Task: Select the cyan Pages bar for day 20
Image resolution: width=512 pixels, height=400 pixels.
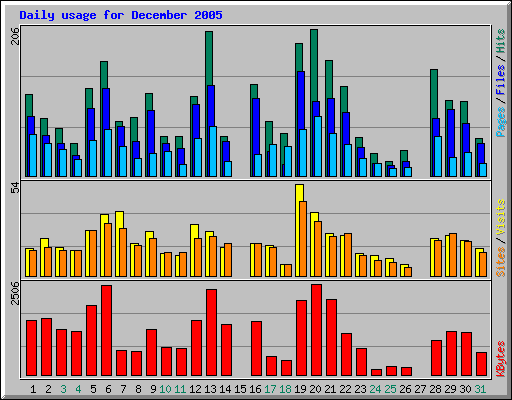Action: pyautogui.click(x=318, y=146)
